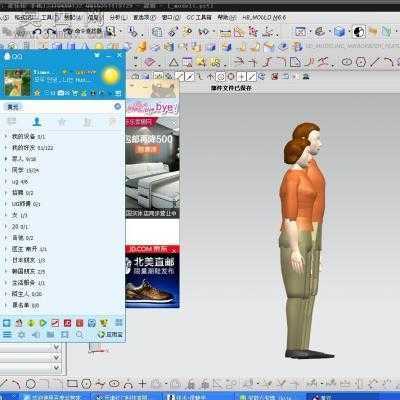
Task: Select the arc tool in bottom sketch toolbar
Action: (x=16, y=384)
